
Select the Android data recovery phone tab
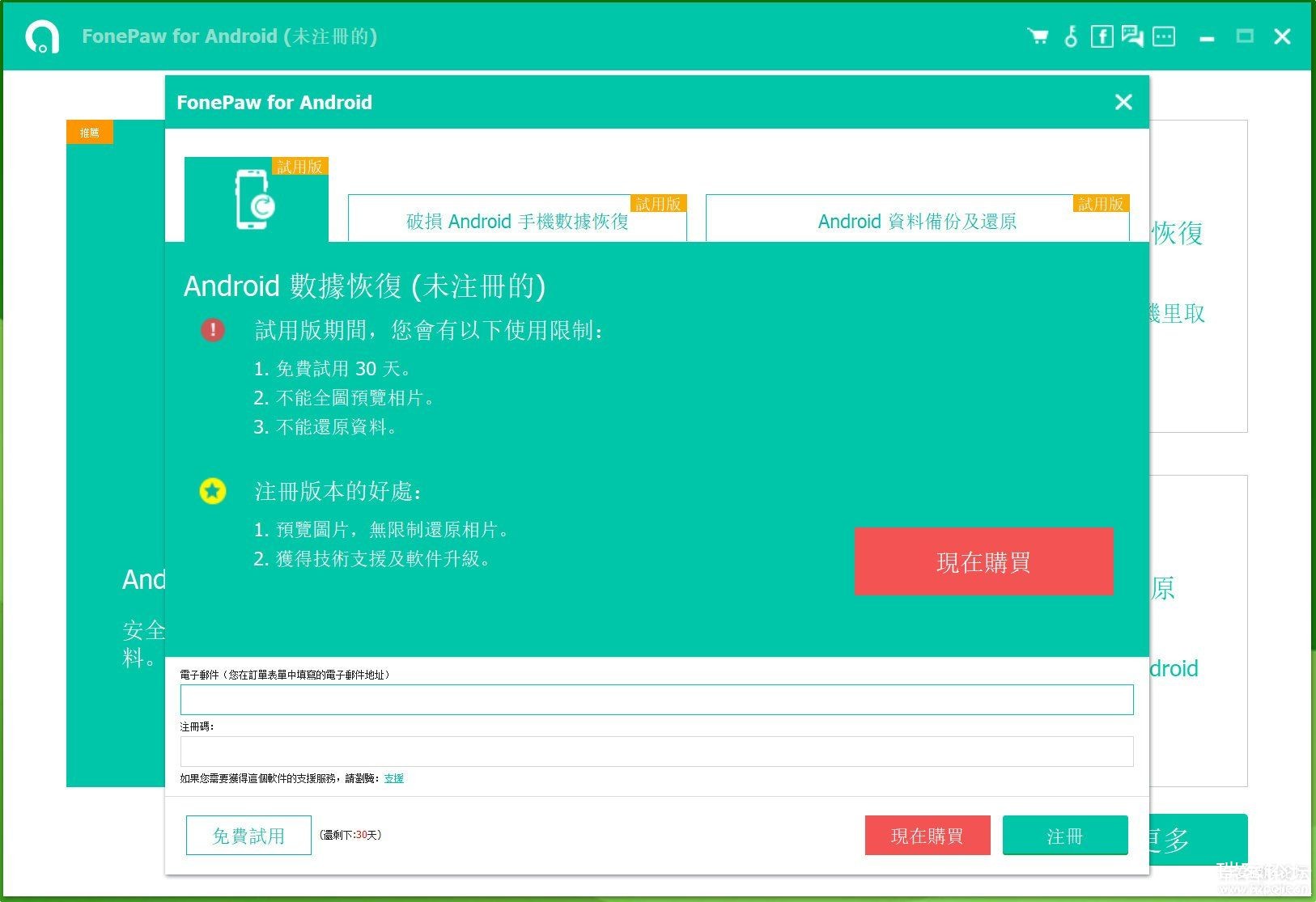click(x=257, y=200)
